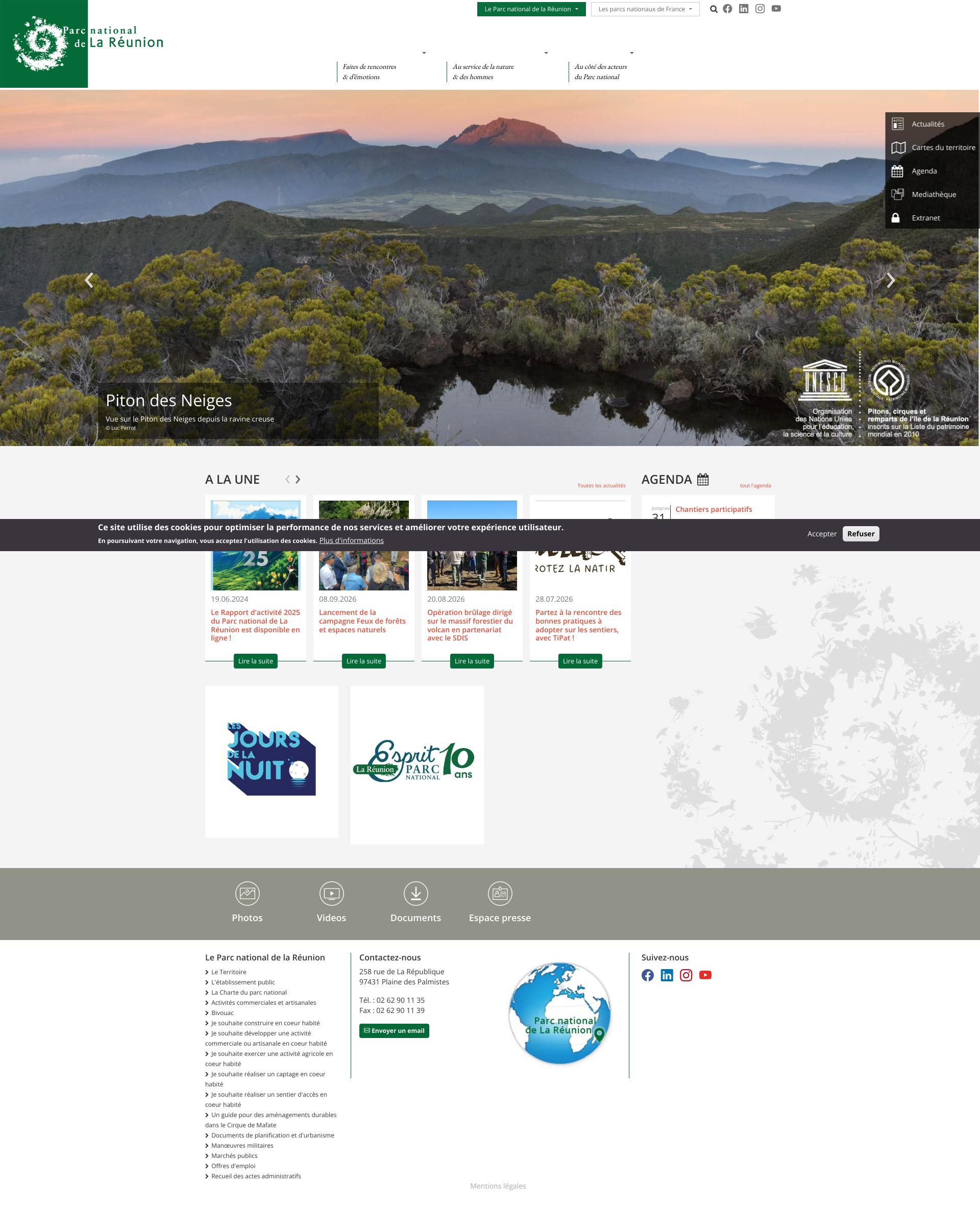Open Mentions légales footer link

[498, 1186]
